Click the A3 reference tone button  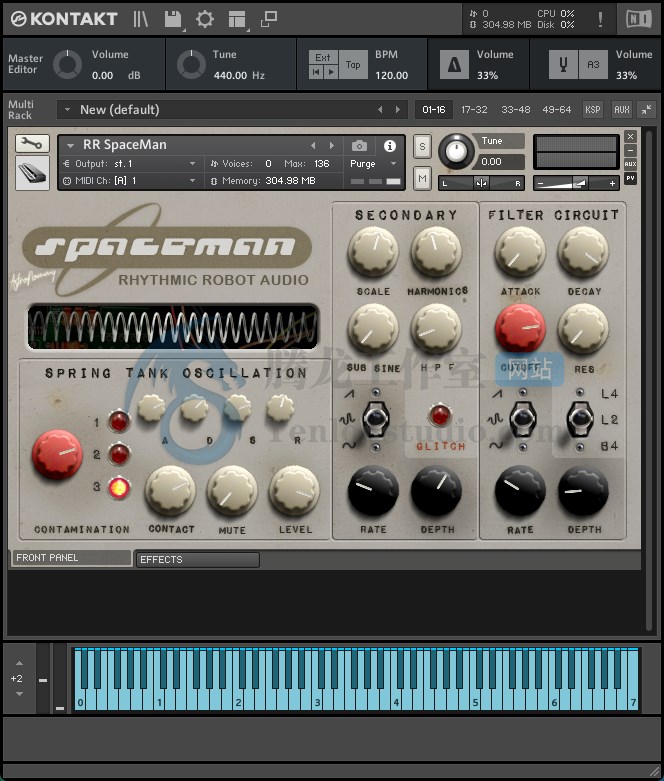(593, 65)
